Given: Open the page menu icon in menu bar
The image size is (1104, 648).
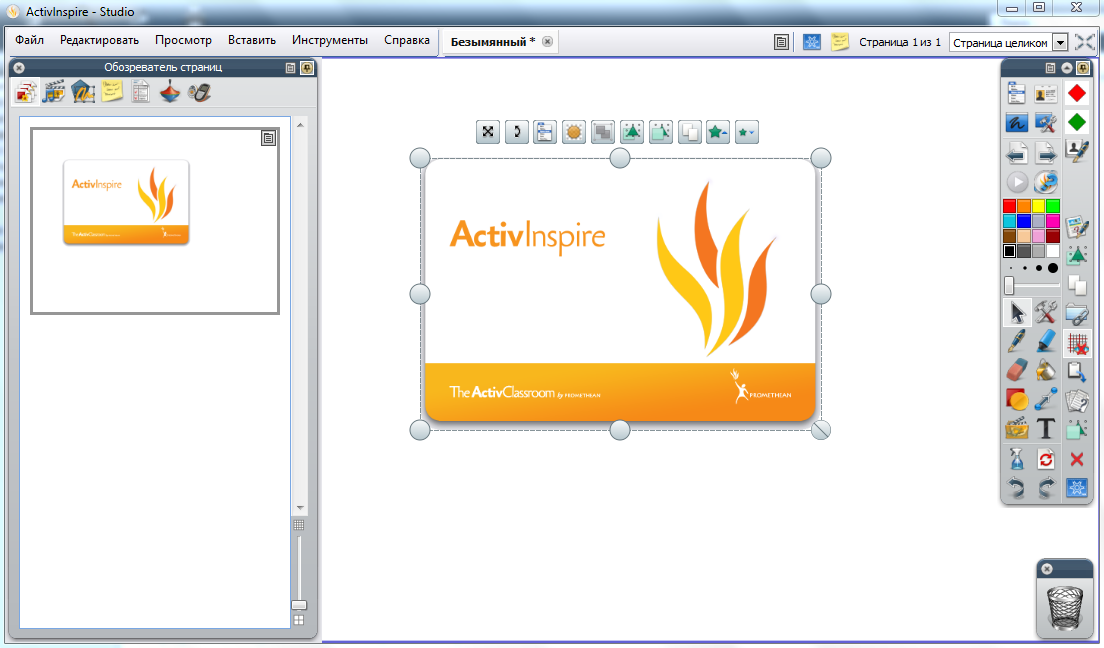Looking at the screenshot, I should [781, 42].
